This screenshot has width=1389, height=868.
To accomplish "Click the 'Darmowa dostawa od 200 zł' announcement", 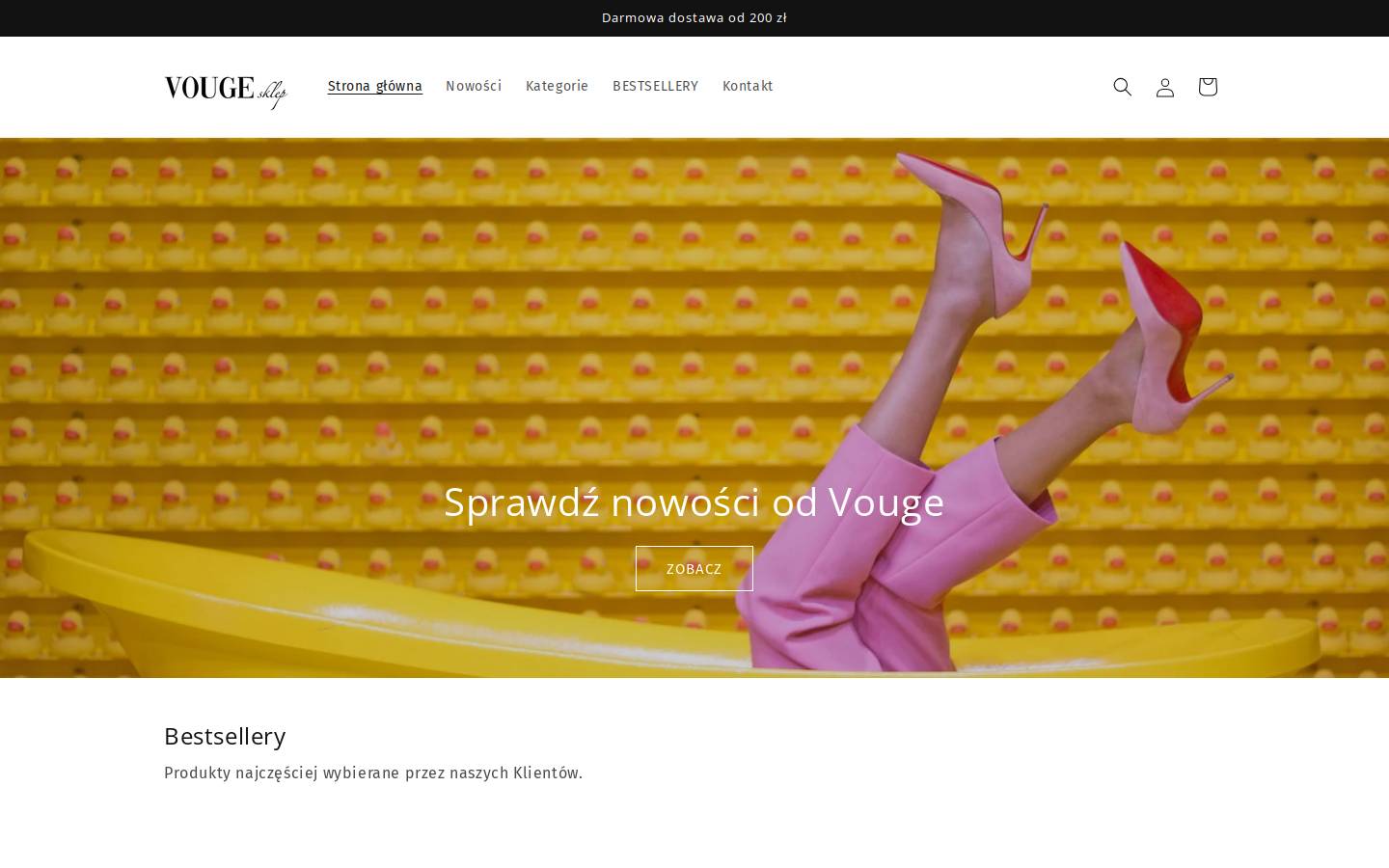I will (x=694, y=18).
